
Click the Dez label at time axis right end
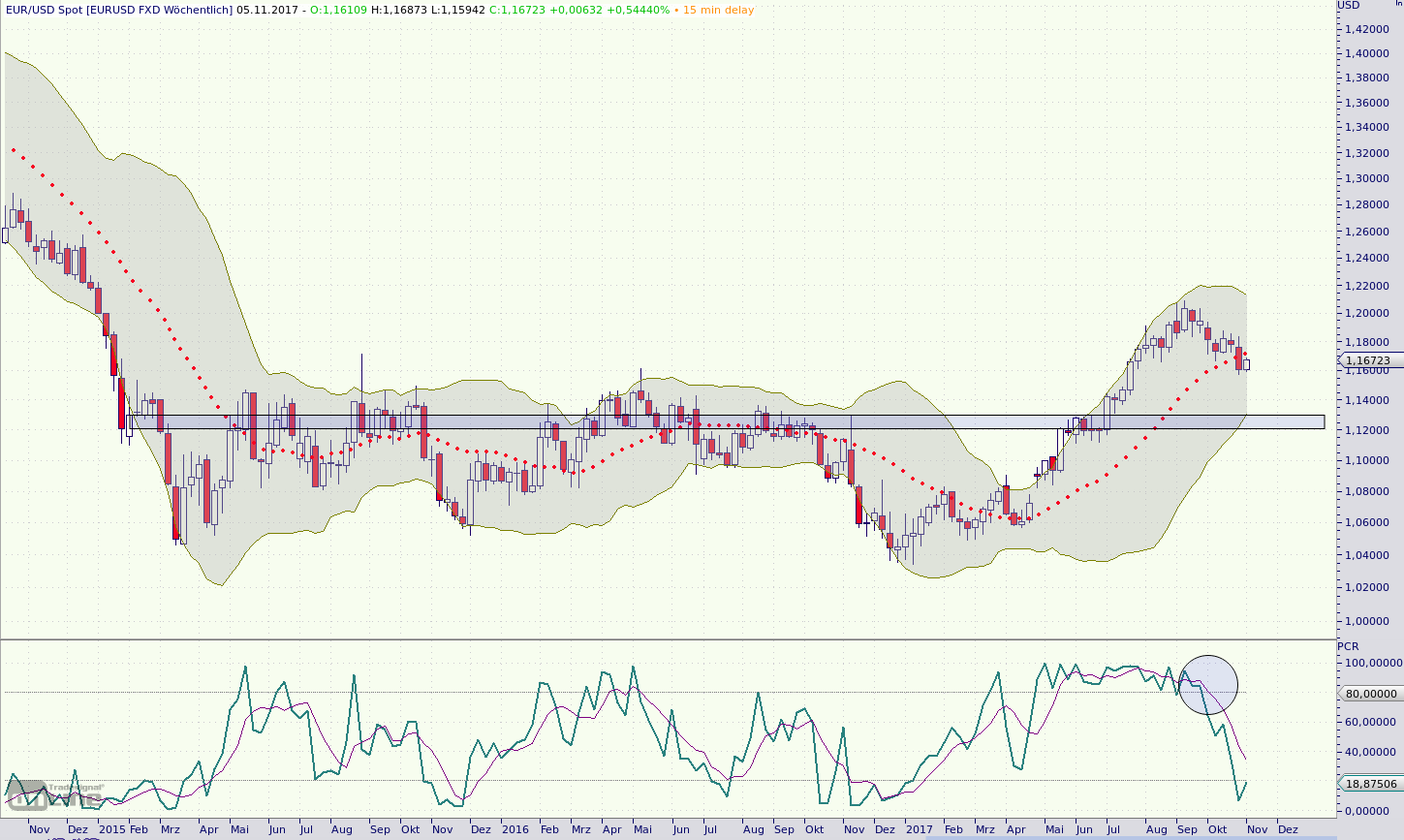click(1287, 829)
